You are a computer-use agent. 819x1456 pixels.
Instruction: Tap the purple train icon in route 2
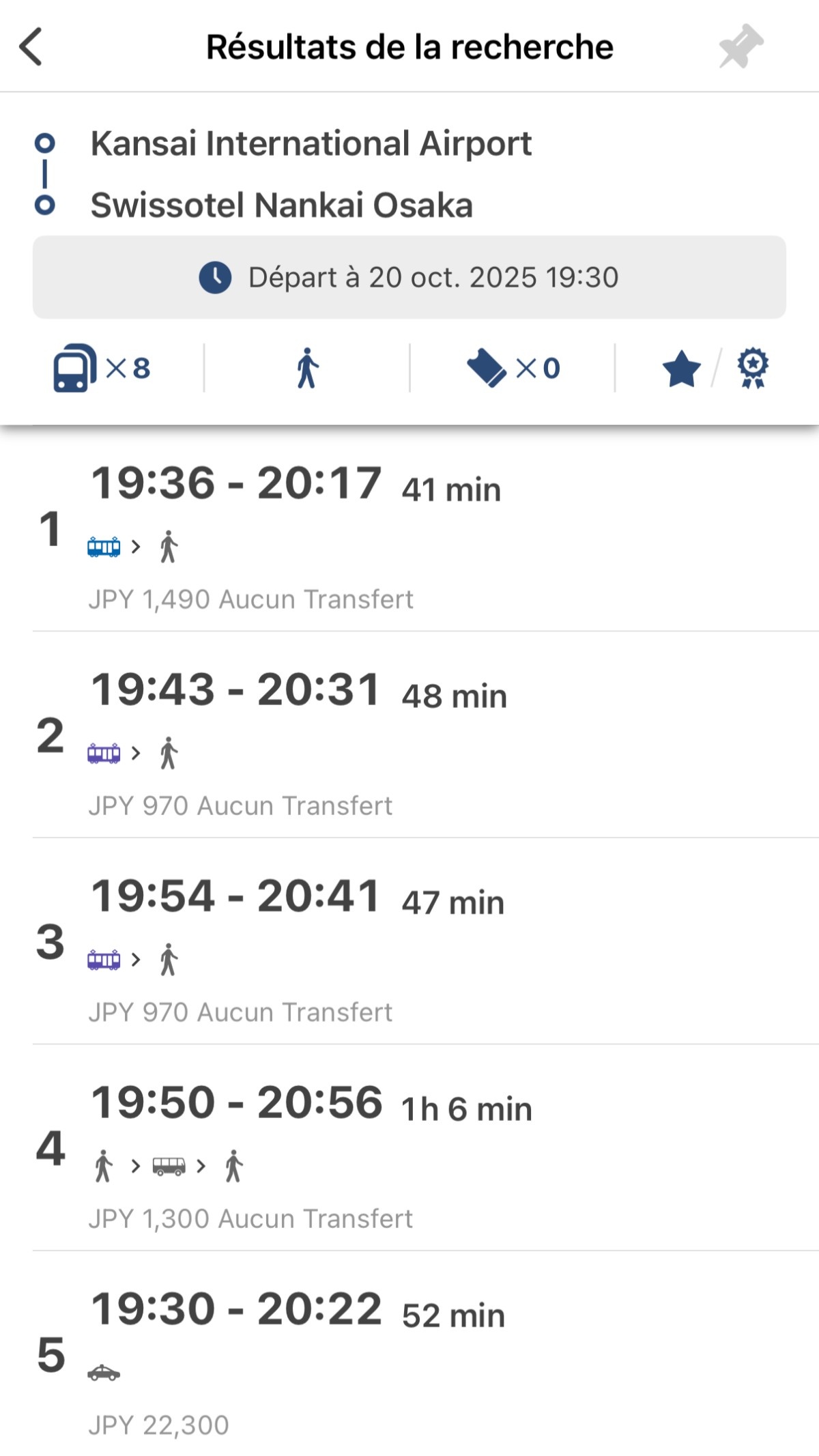tap(104, 754)
